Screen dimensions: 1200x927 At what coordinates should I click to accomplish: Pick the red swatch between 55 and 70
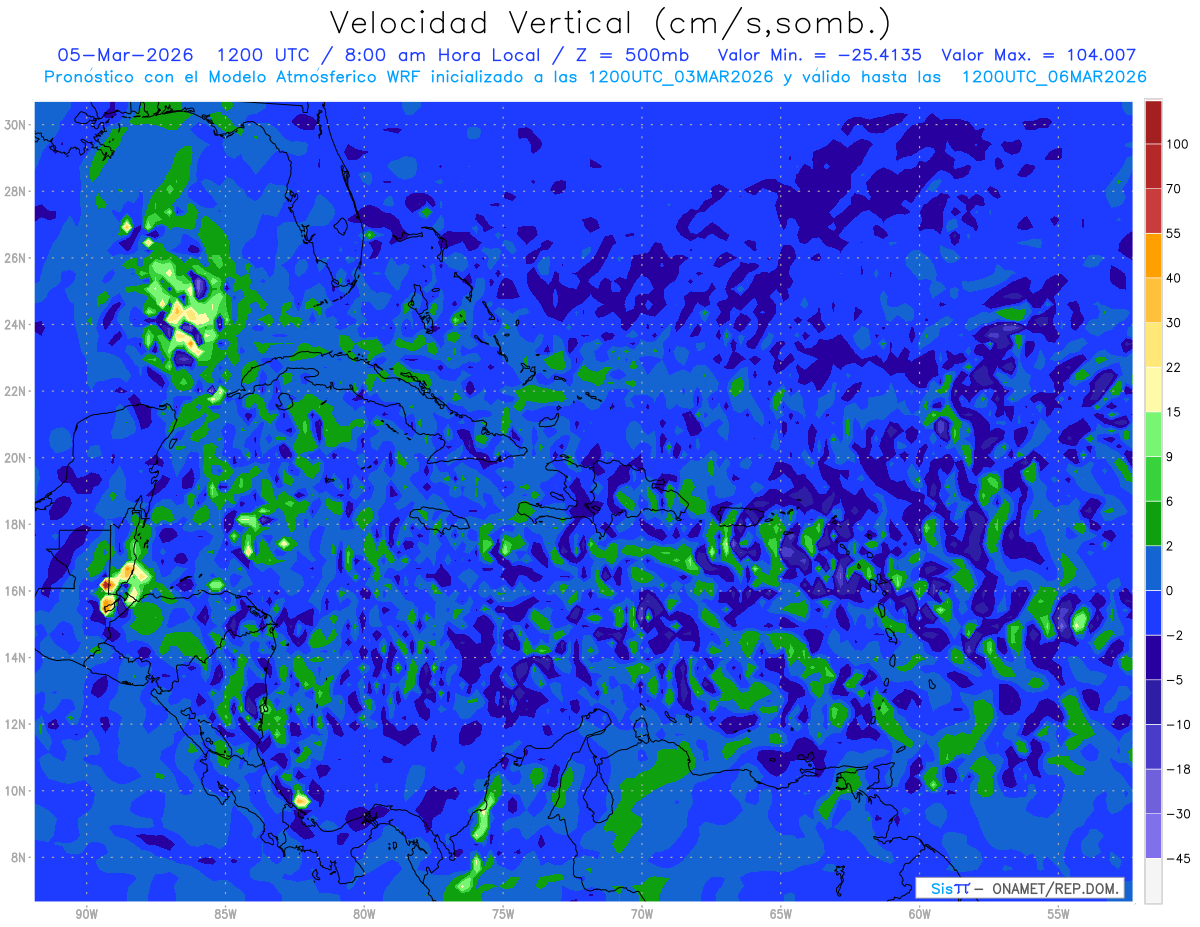click(1153, 211)
